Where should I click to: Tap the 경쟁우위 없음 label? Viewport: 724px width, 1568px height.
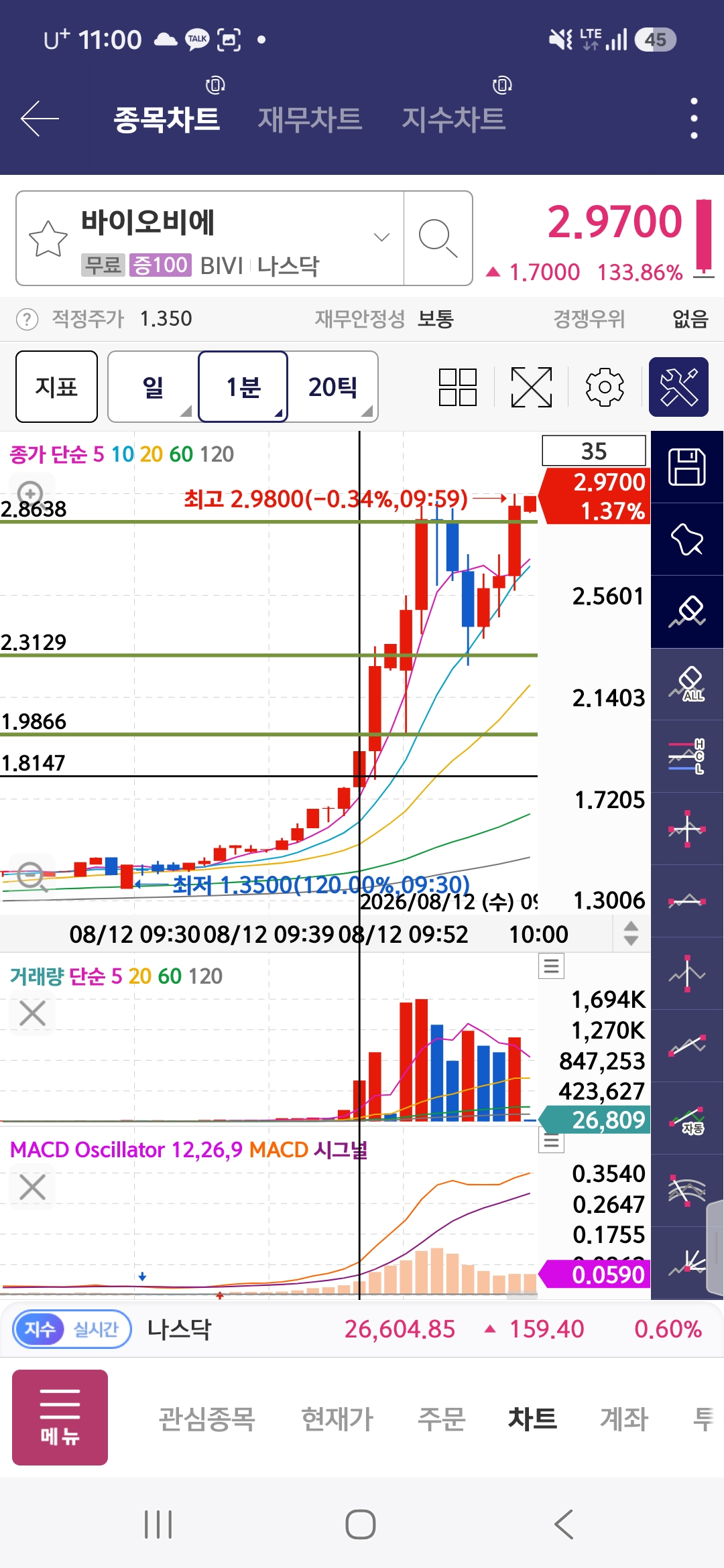pyautogui.click(x=630, y=319)
